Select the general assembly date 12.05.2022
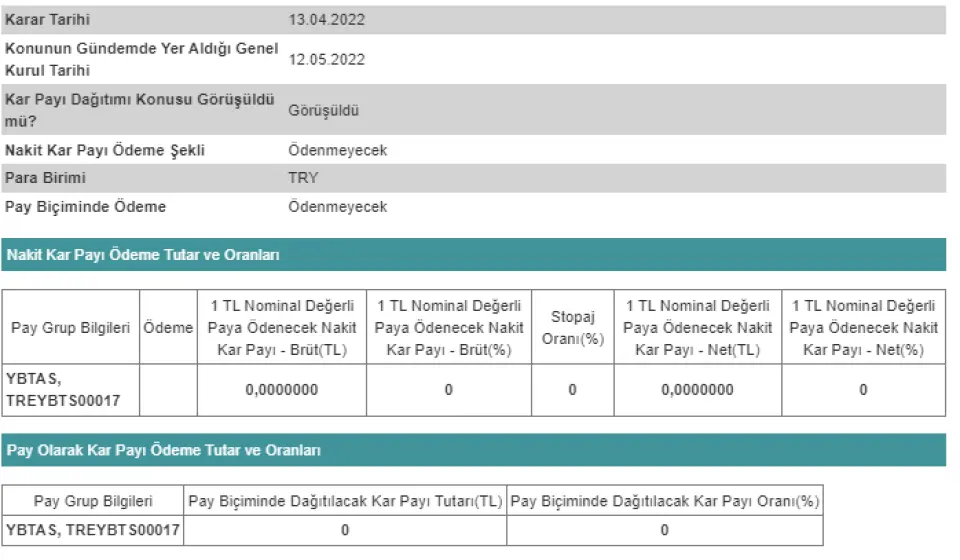Image resolution: width=960 pixels, height=560 pixels. (x=326, y=60)
